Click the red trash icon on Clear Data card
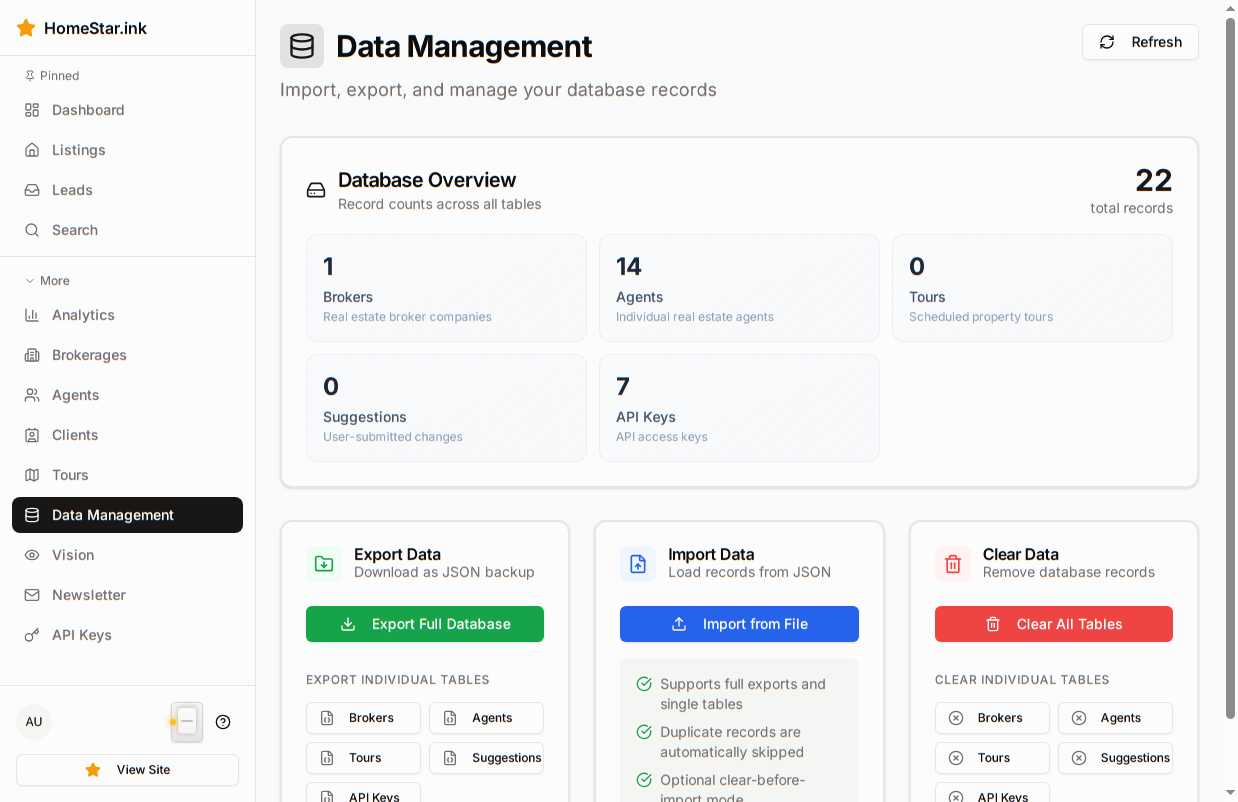 (x=952, y=563)
